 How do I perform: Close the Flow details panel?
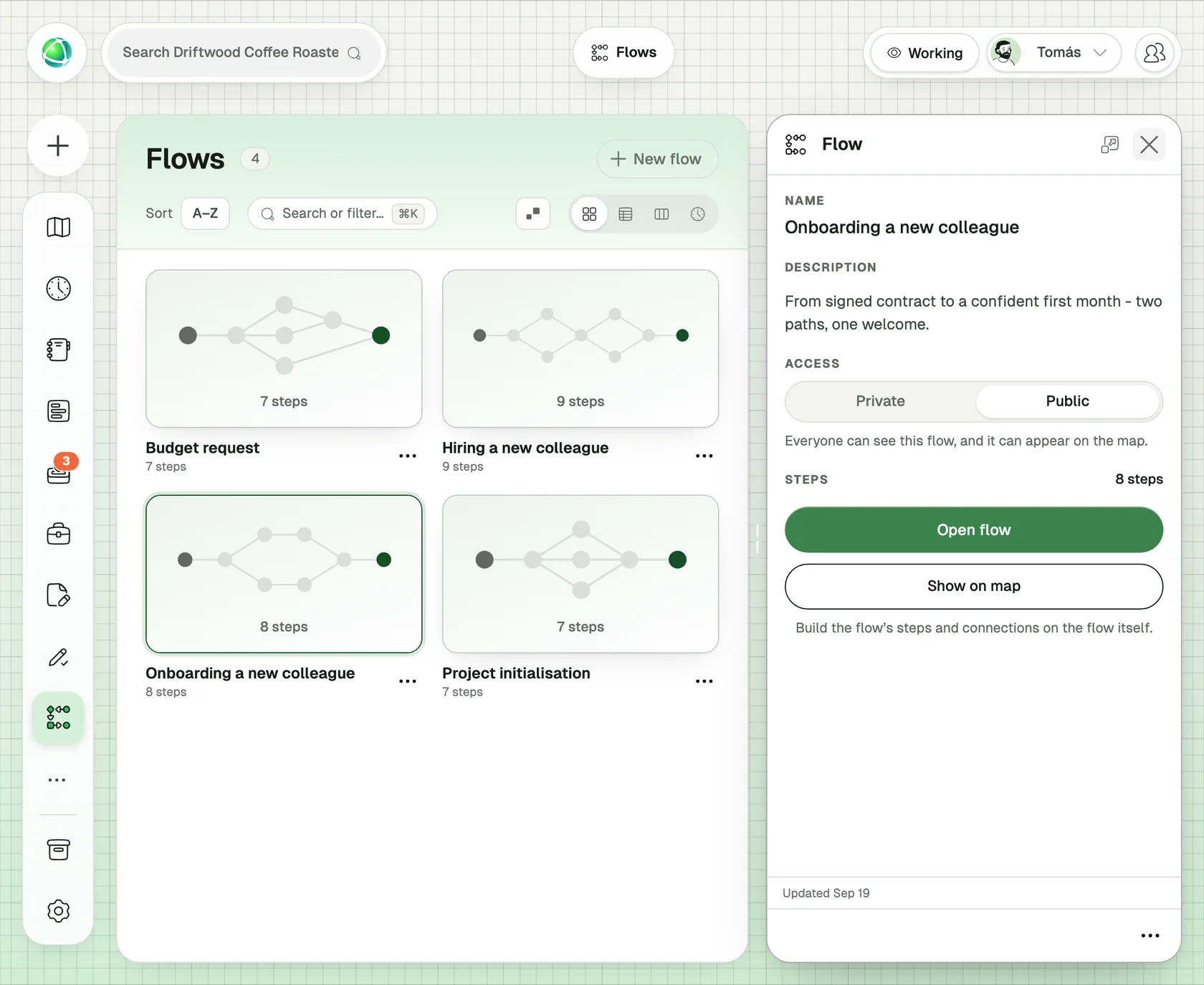pyautogui.click(x=1149, y=145)
